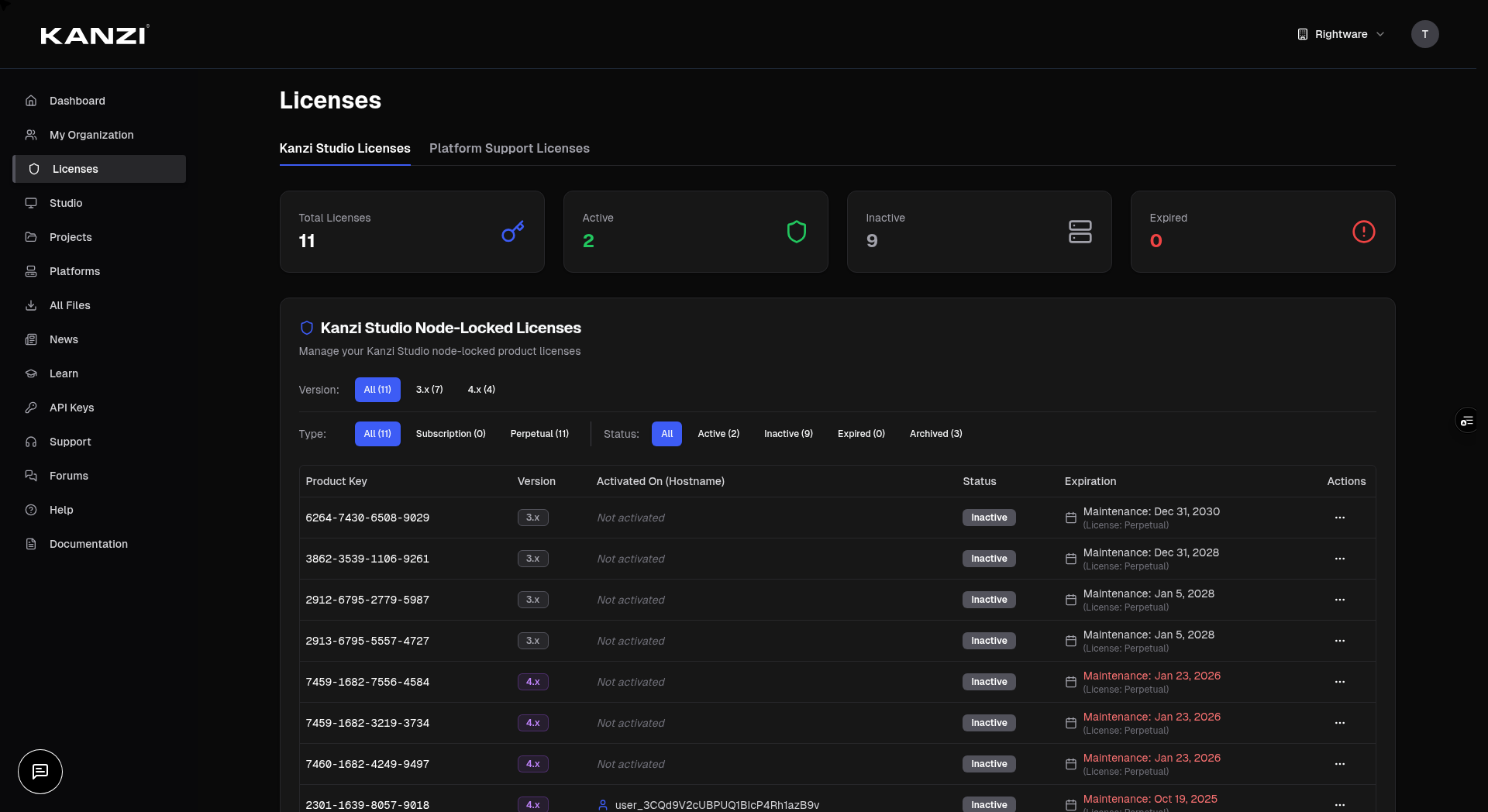Open the chat widget bubble button
The height and width of the screenshot is (812, 1488).
coord(40,772)
